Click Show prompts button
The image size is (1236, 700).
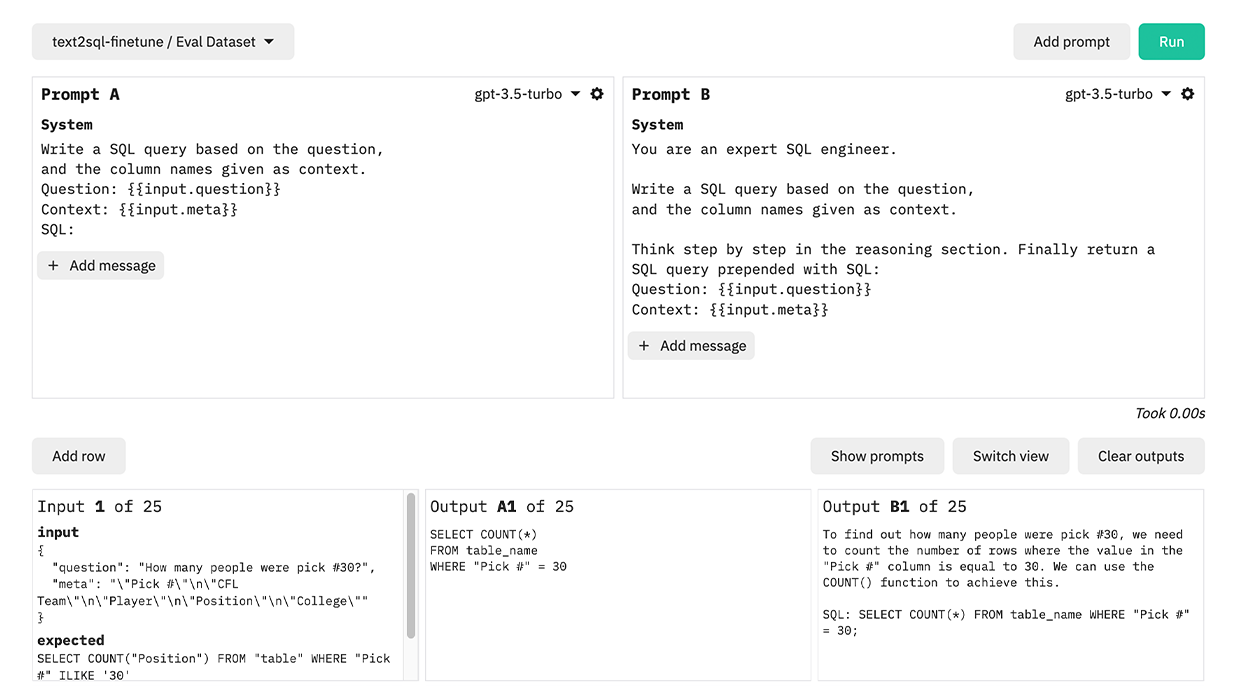[x=877, y=456]
